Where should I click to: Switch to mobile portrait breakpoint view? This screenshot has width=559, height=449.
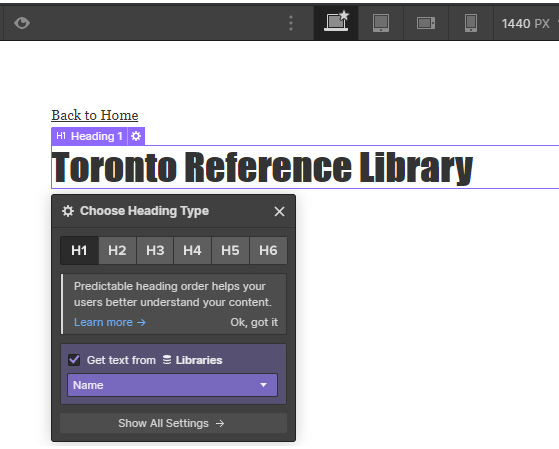tap(471, 23)
